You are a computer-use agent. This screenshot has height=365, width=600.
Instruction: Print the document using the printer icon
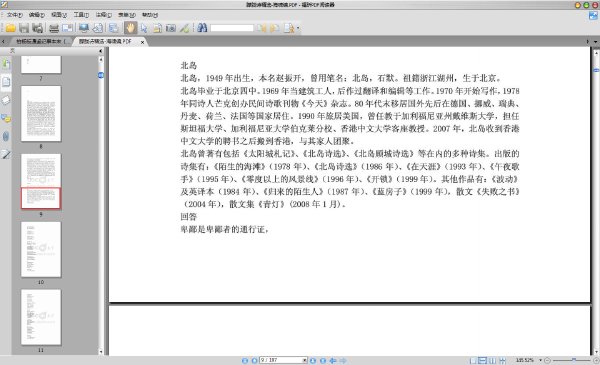(54, 28)
